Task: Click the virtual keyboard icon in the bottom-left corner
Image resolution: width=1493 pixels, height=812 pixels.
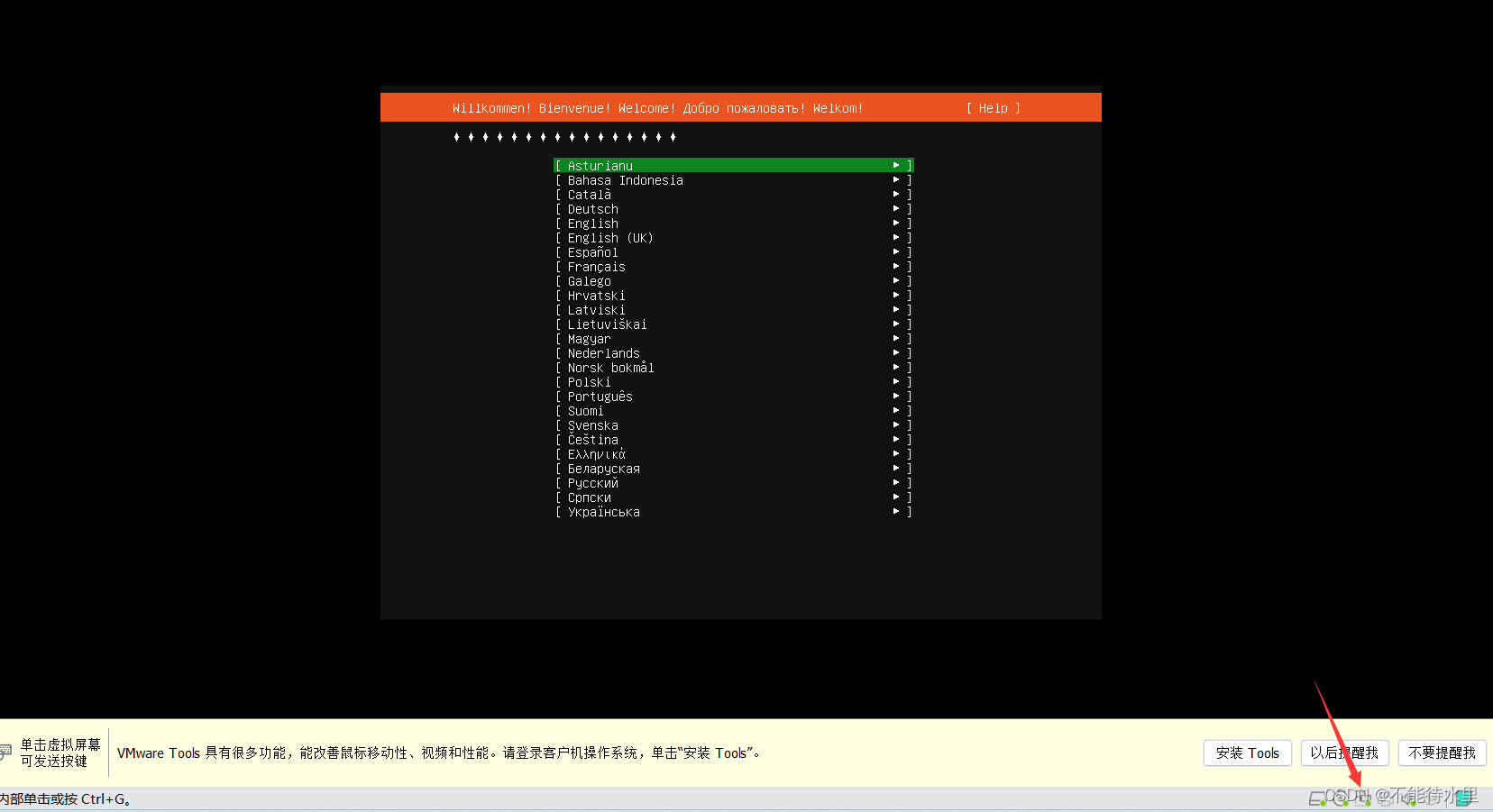Action: [6, 750]
